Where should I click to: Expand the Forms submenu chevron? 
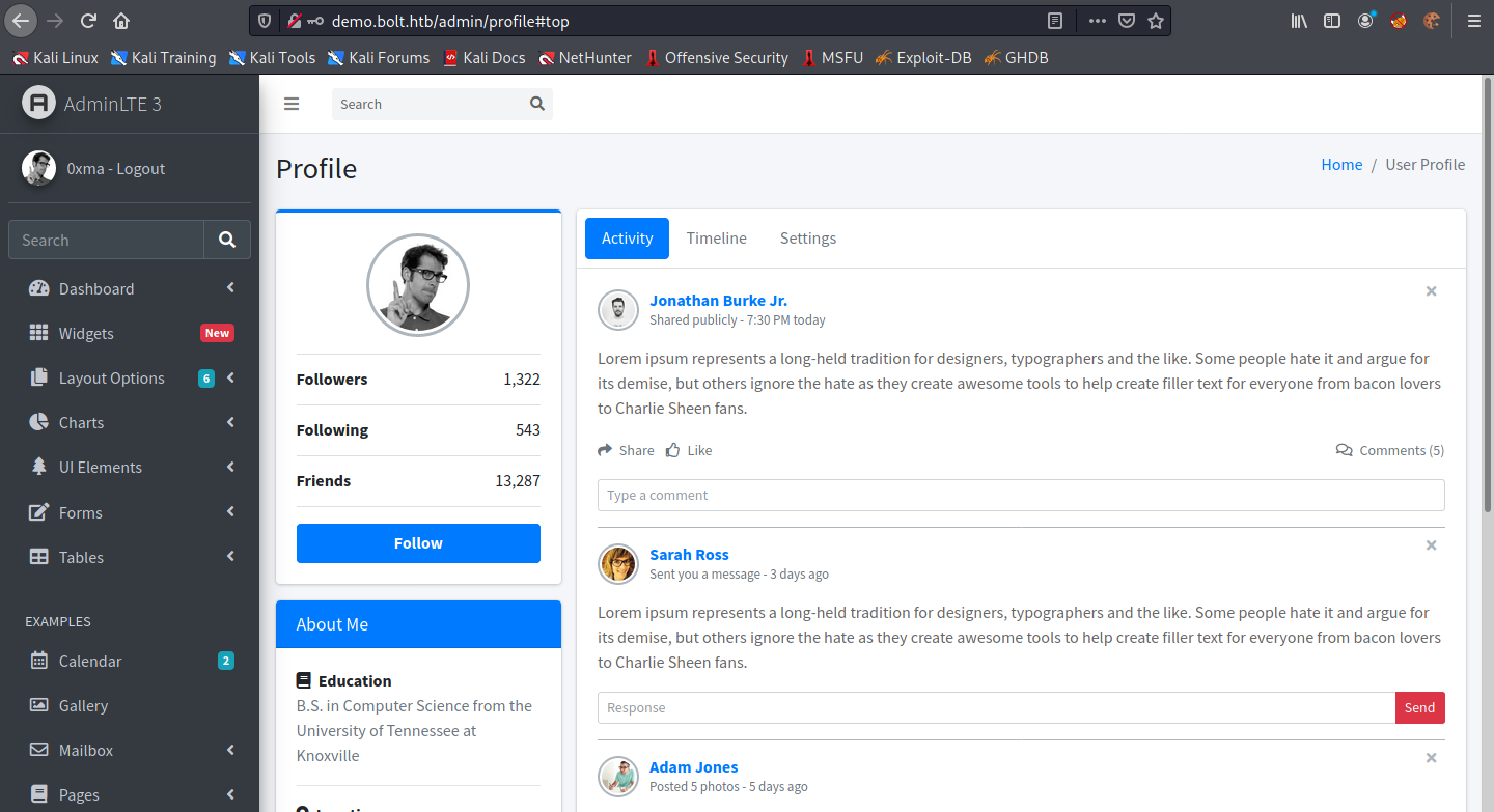click(231, 511)
